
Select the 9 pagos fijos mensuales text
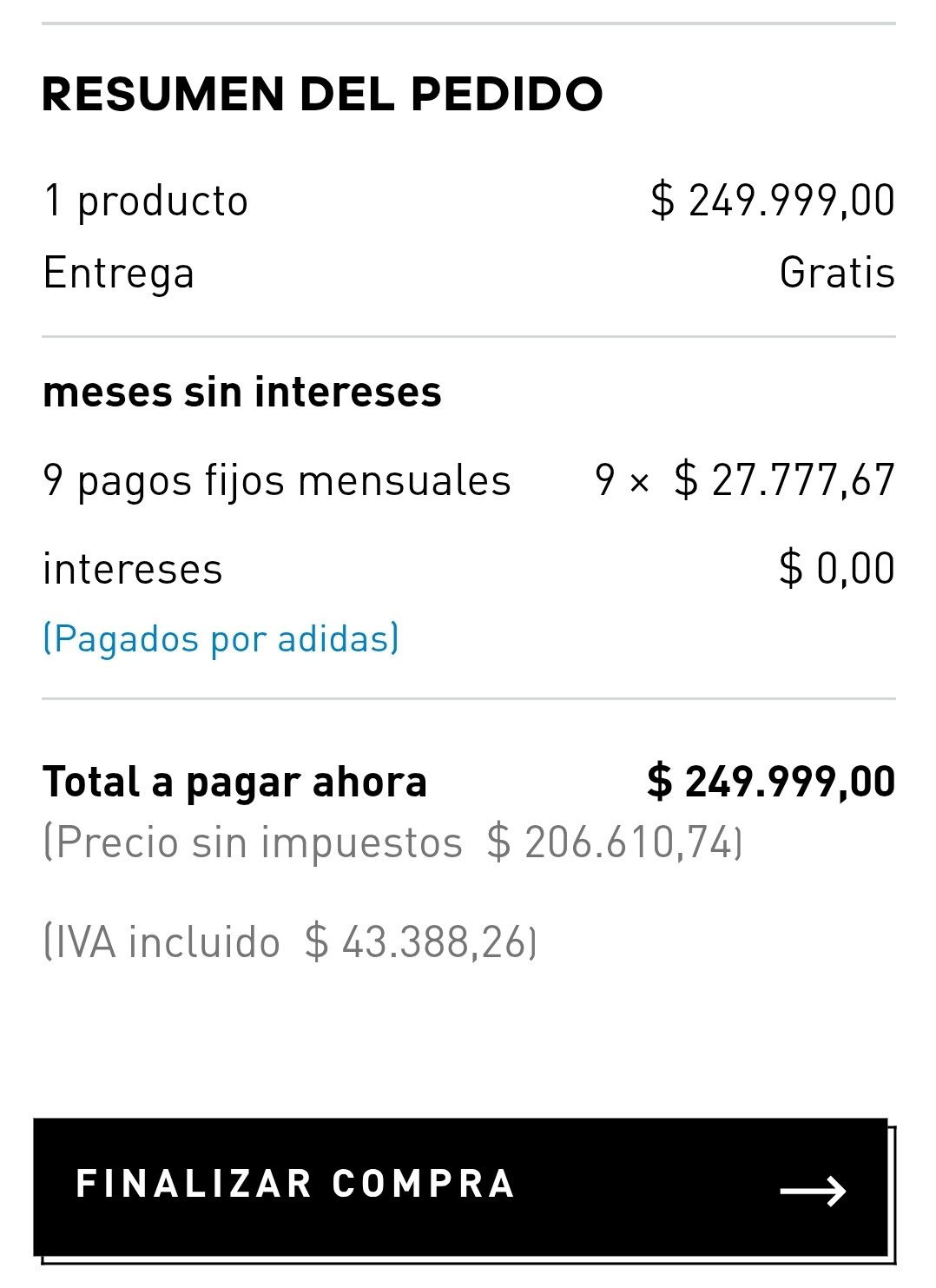point(277,481)
